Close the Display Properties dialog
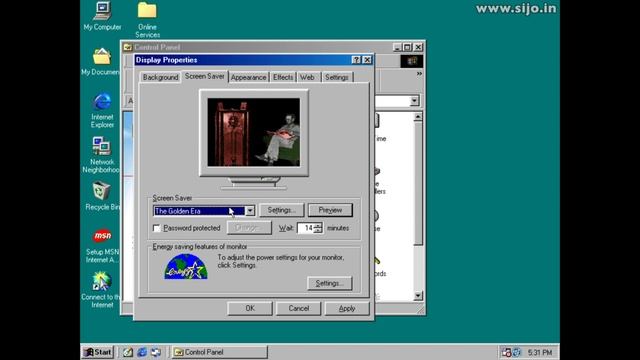 click(367, 60)
